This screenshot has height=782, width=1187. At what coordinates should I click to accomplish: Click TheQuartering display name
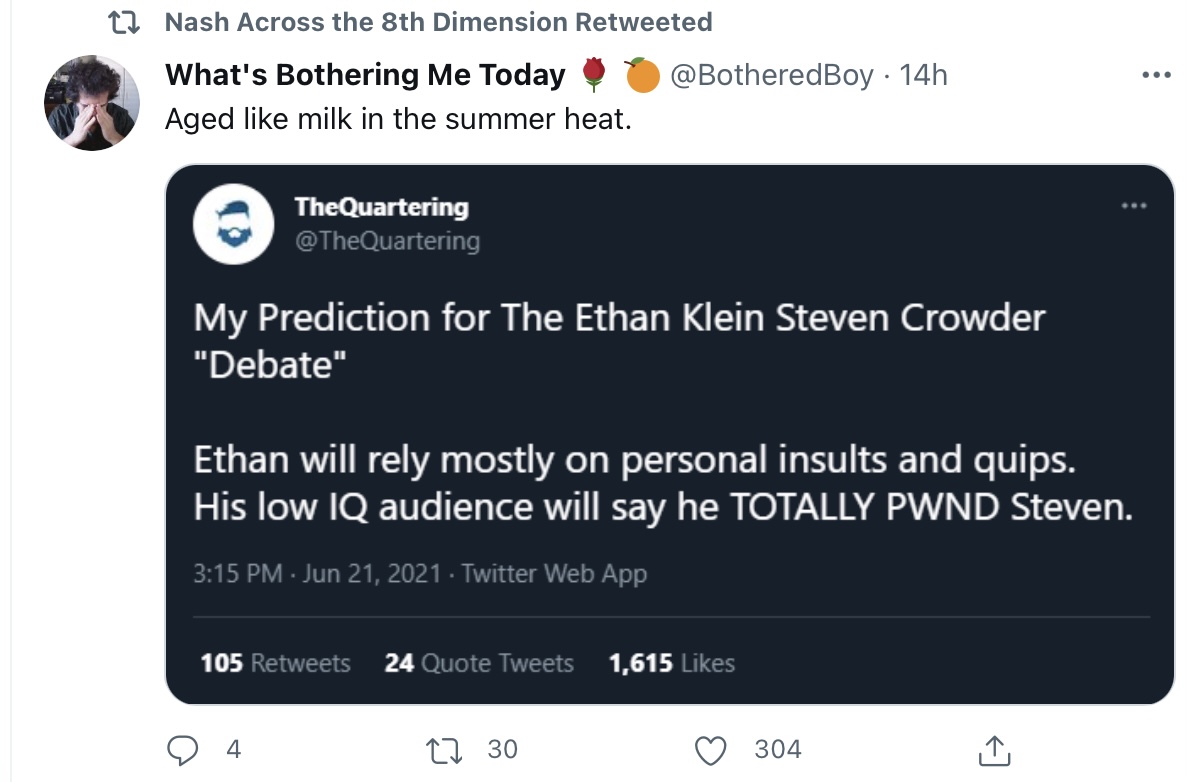pos(382,206)
